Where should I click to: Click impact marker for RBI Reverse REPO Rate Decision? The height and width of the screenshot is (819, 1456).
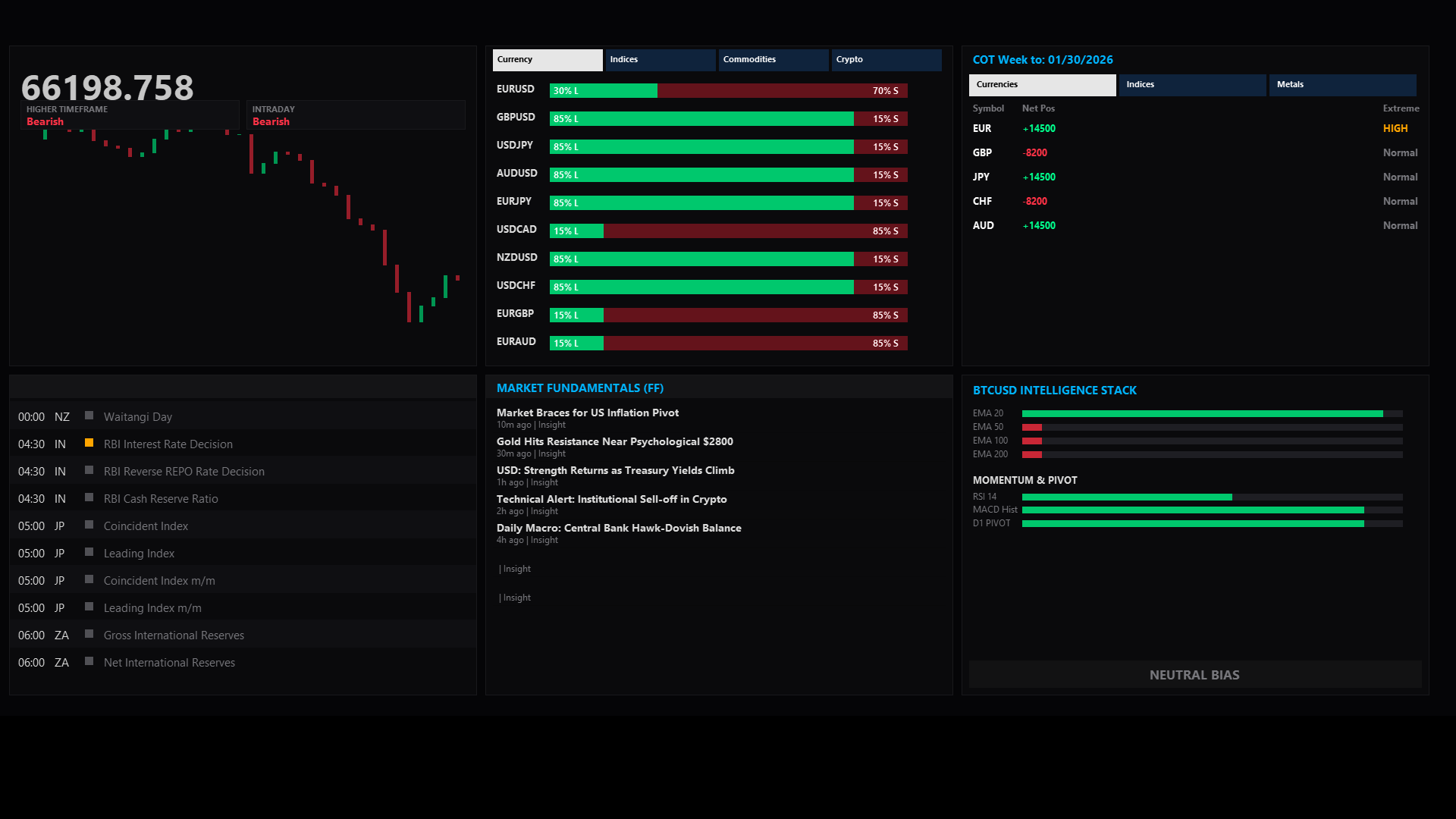coord(89,470)
